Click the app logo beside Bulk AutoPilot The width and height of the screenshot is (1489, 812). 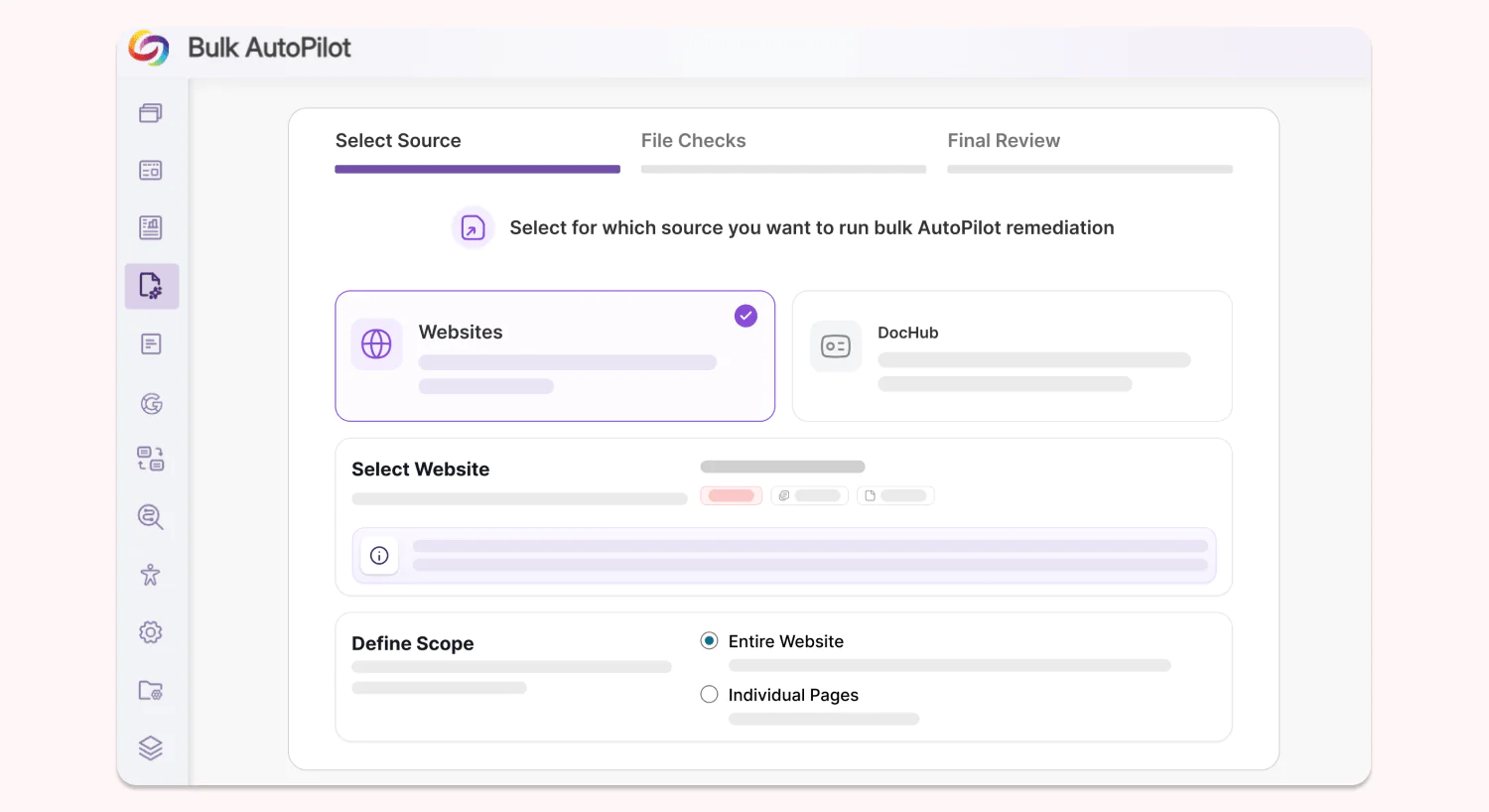149,48
